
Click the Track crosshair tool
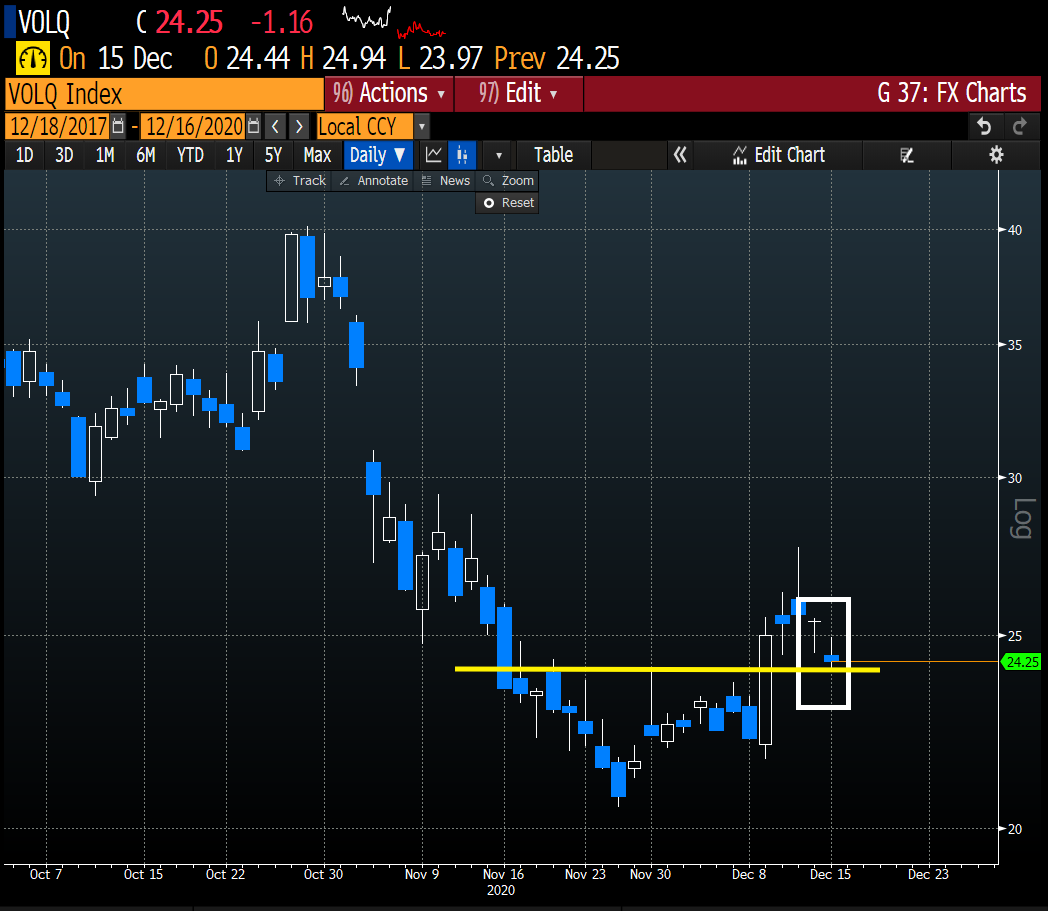(x=299, y=180)
